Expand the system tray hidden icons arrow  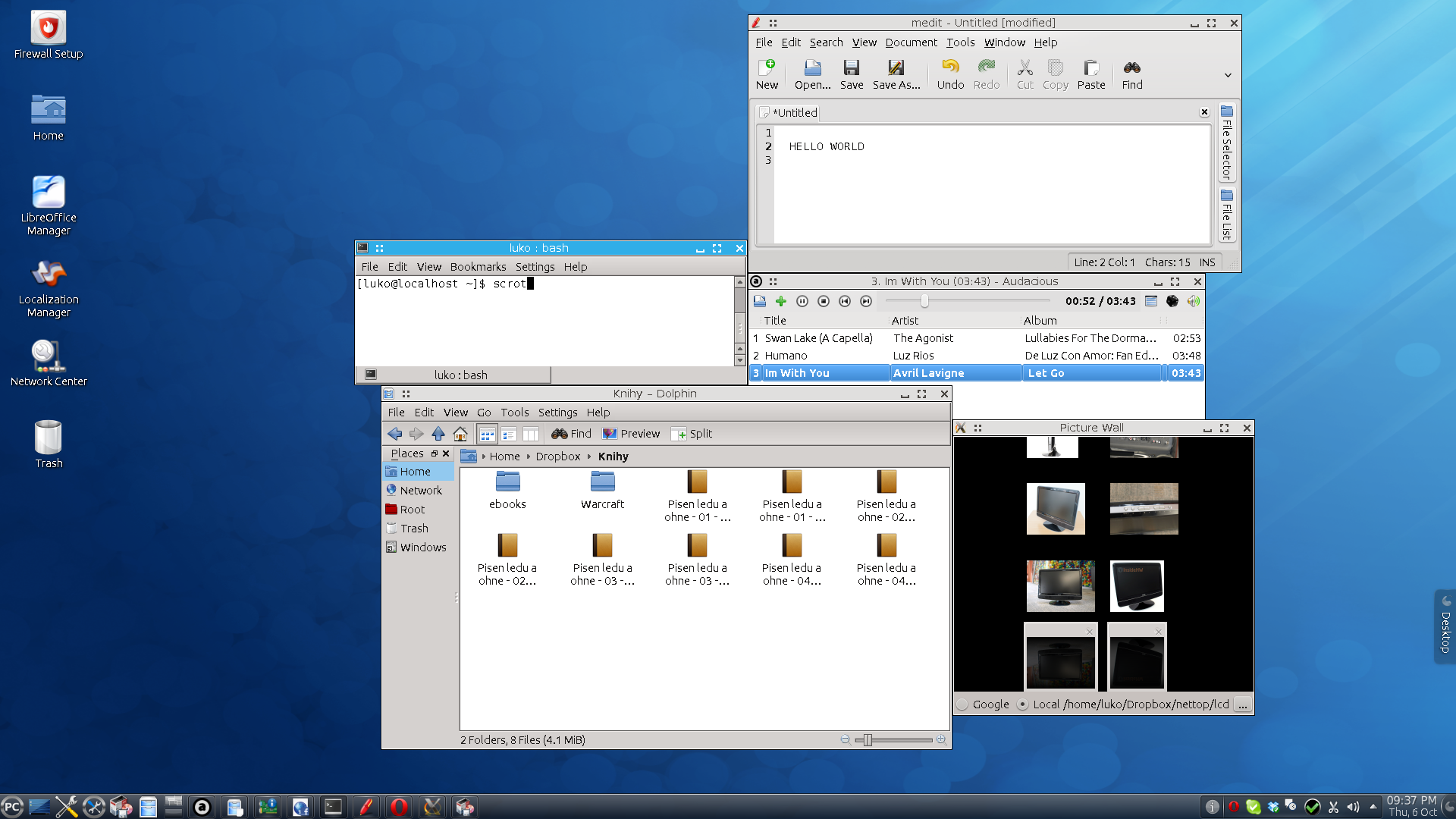pos(1373,807)
